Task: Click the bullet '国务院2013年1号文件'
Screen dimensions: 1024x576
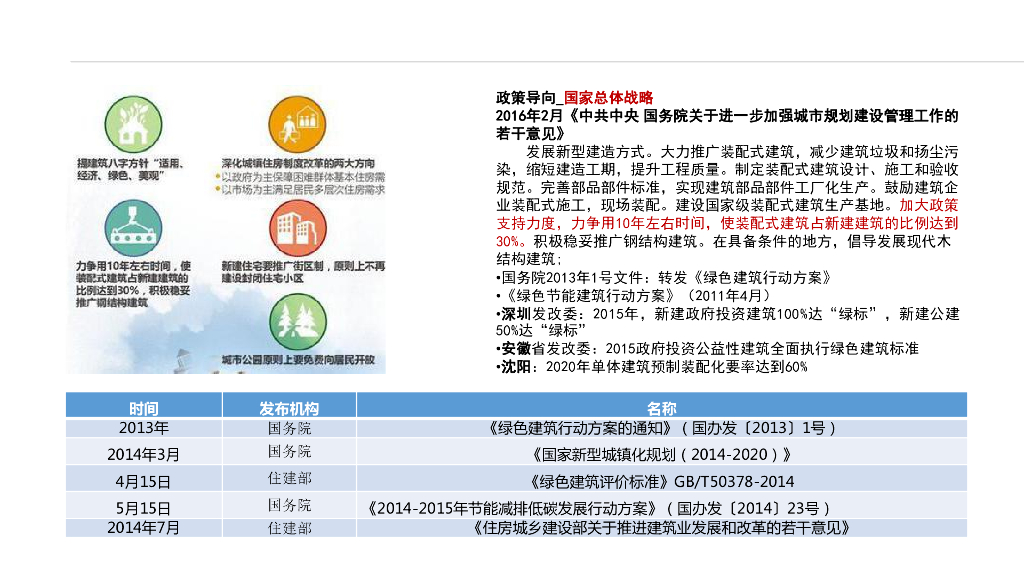Action: pyautogui.click(x=664, y=278)
